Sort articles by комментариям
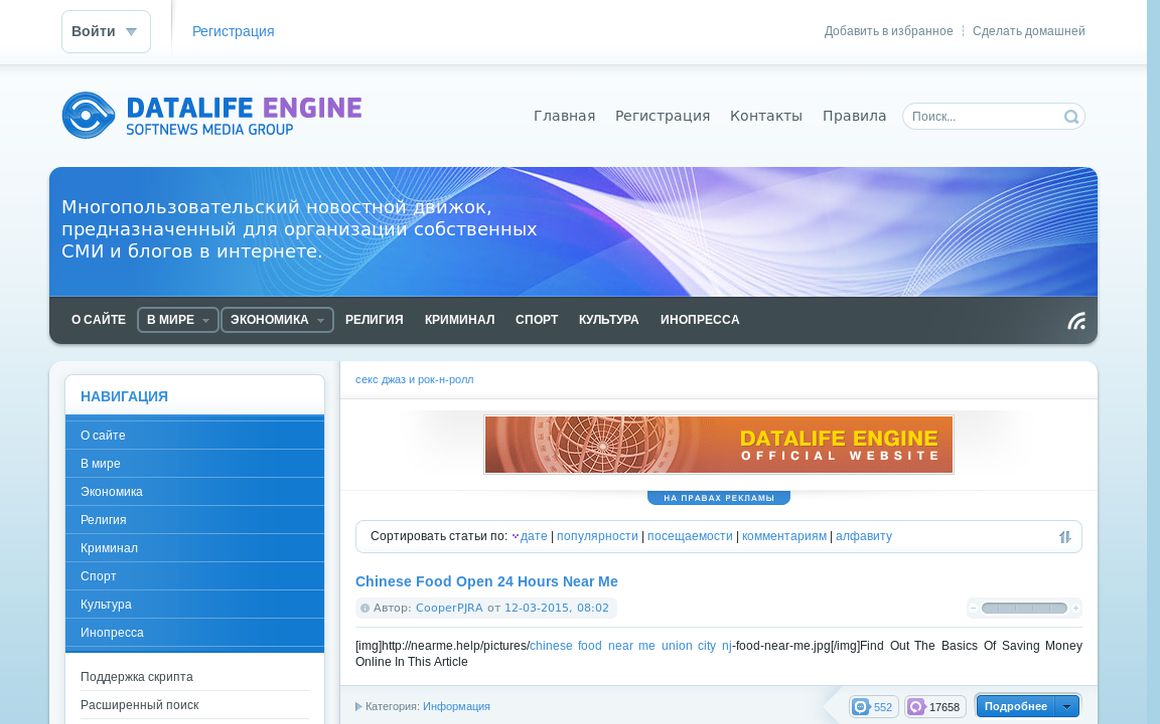The image size is (1160, 724). click(x=784, y=536)
